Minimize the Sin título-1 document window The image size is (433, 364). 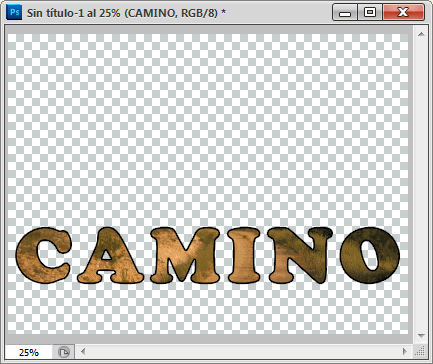345,13
